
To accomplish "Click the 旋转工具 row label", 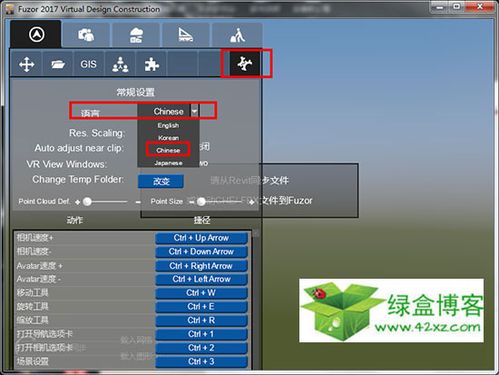I will pyautogui.click(x=32, y=306).
